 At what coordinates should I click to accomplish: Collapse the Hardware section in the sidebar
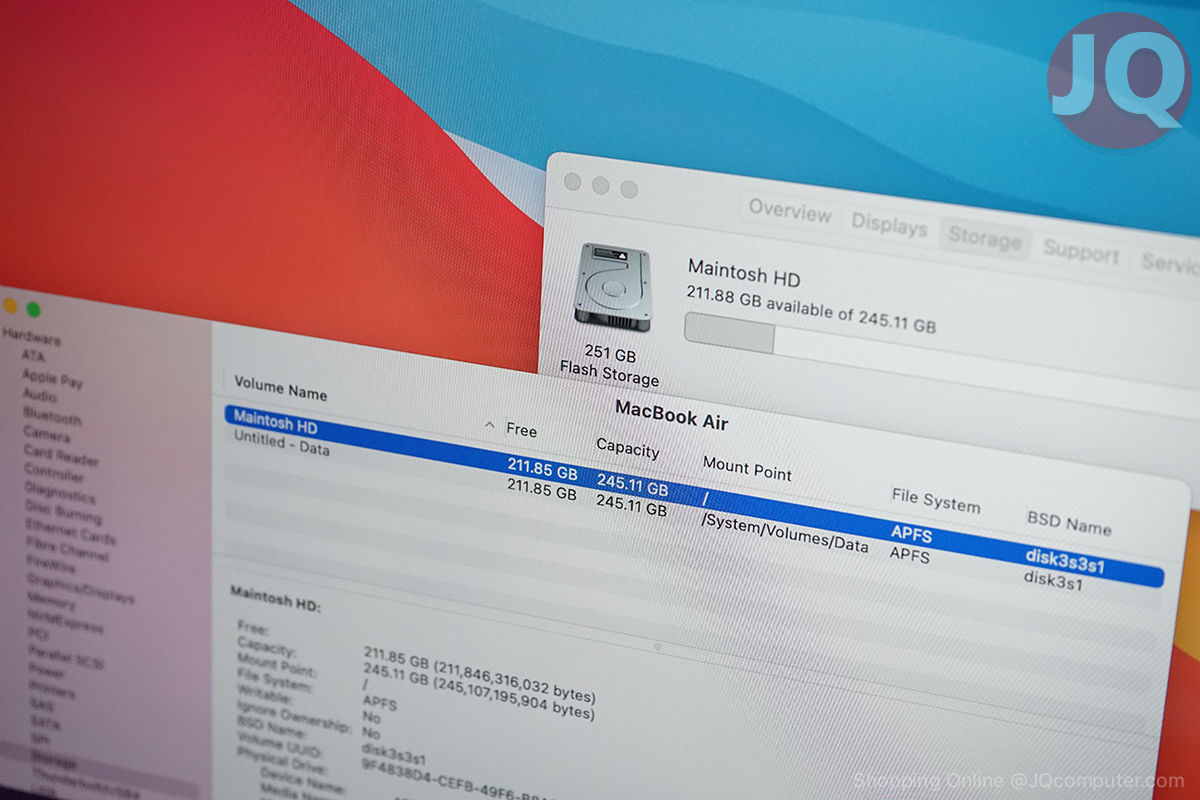click(31, 338)
